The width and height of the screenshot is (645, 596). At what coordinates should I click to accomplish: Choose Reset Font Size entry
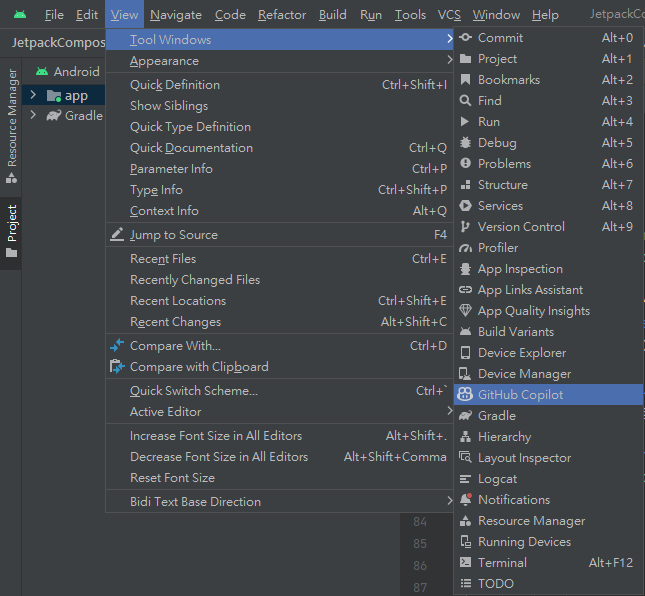pyautogui.click(x=279, y=478)
